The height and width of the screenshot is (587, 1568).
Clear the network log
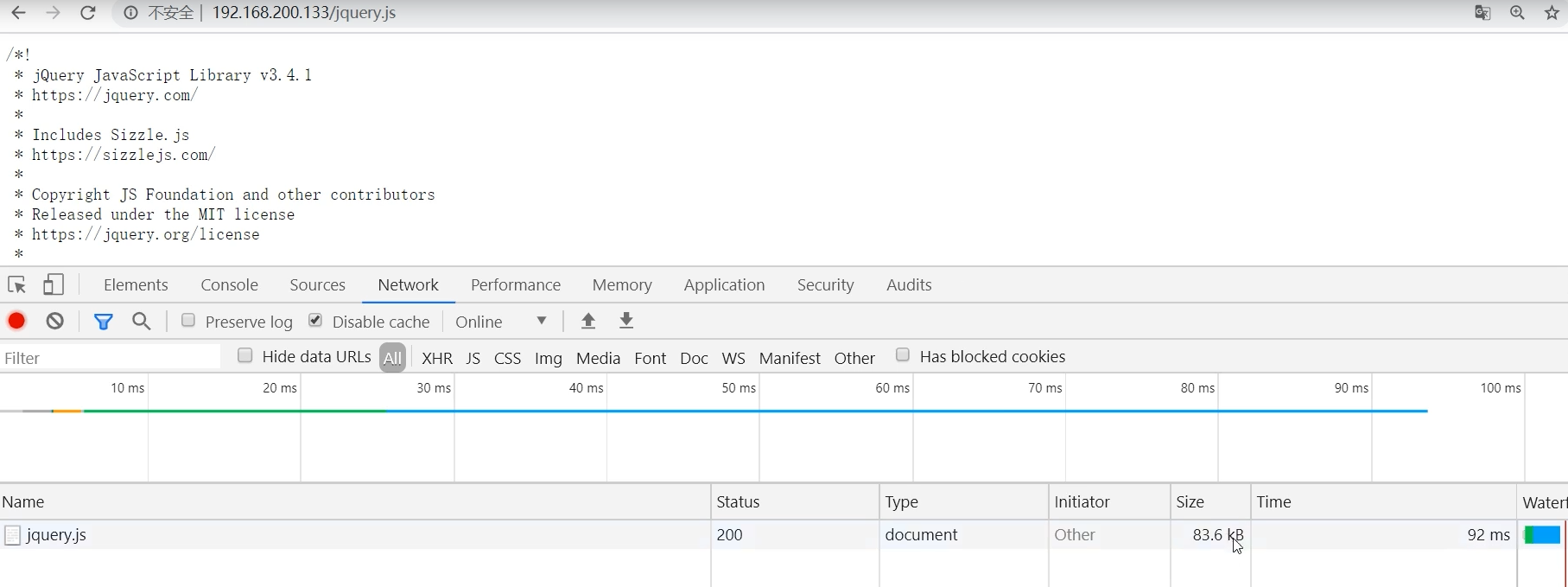55,322
